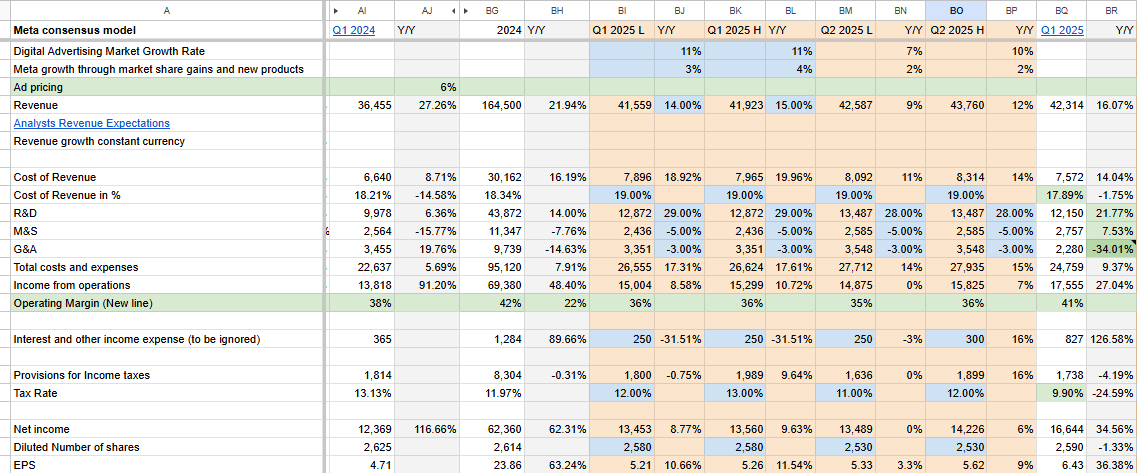Select the 6% Ad pricing value

coord(426,87)
